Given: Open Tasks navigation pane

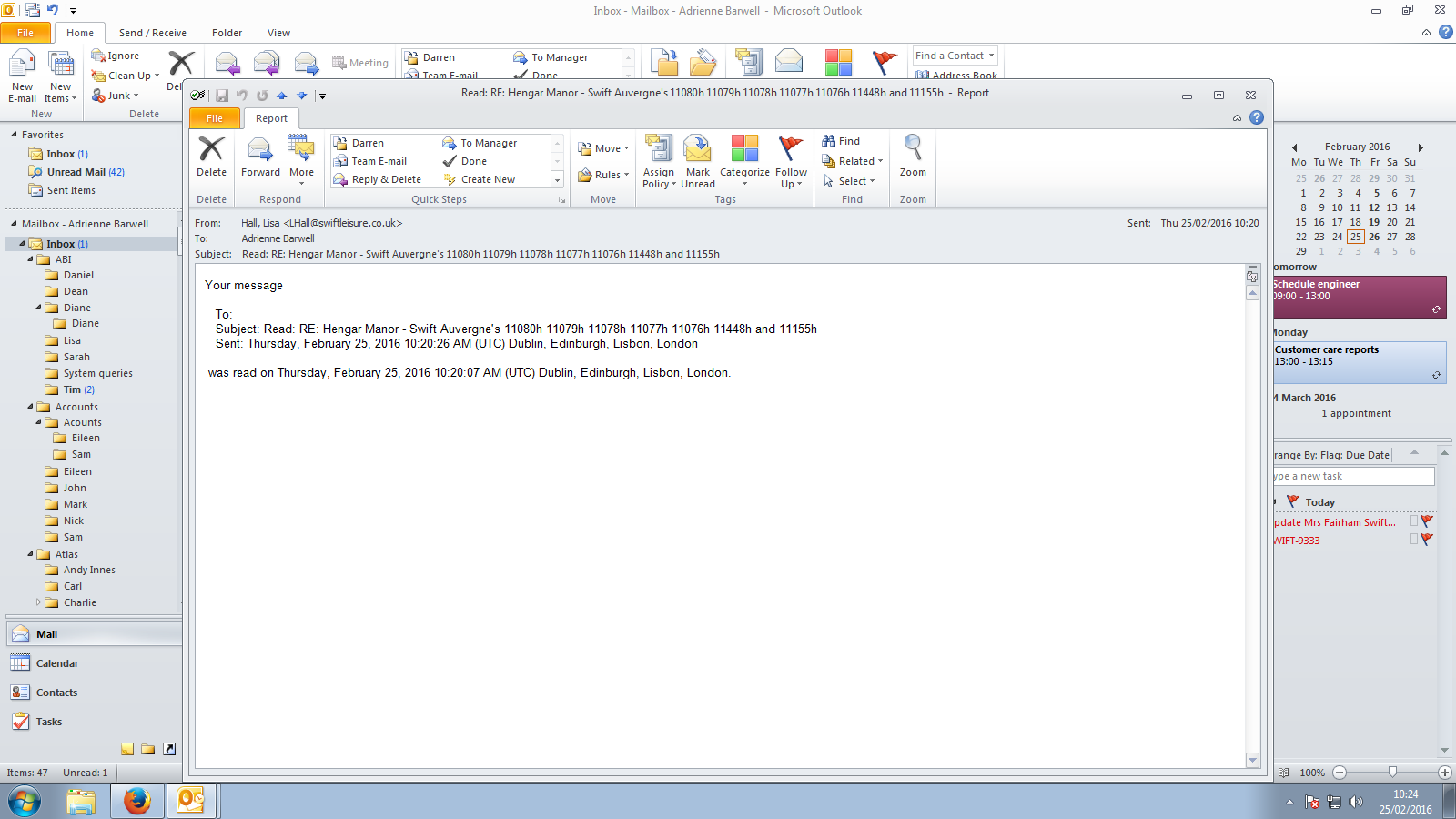Looking at the screenshot, I should coord(95,722).
